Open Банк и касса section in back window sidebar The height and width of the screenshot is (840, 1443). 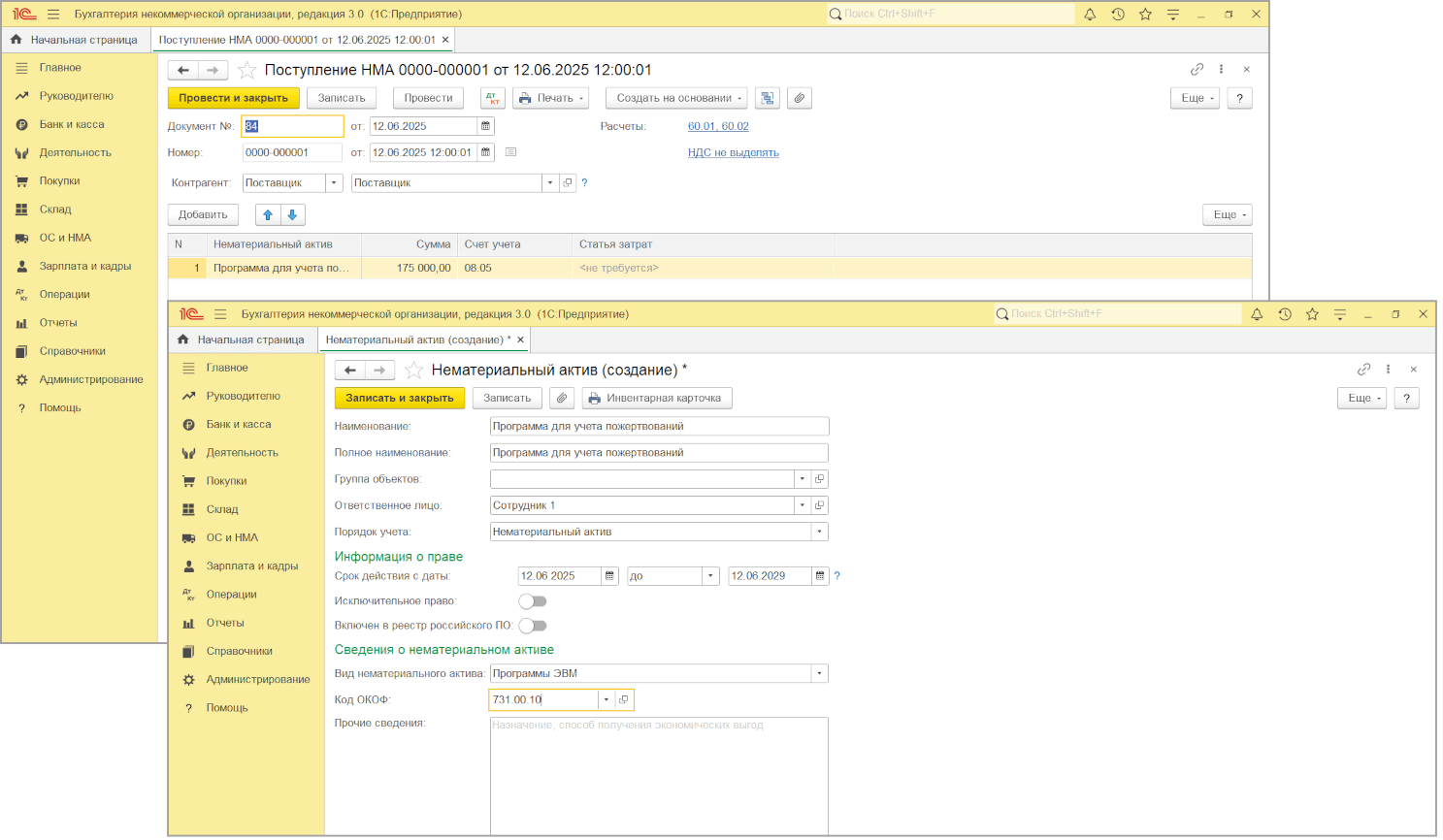point(72,124)
